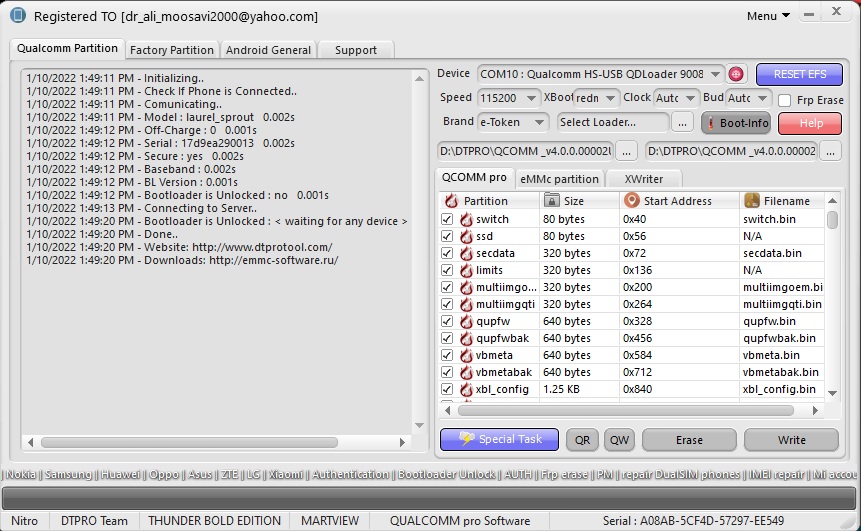Uncheck the multiimgqti partition checkbox
Image resolution: width=861 pixels, height=531 pixels.
coord(447,304)
